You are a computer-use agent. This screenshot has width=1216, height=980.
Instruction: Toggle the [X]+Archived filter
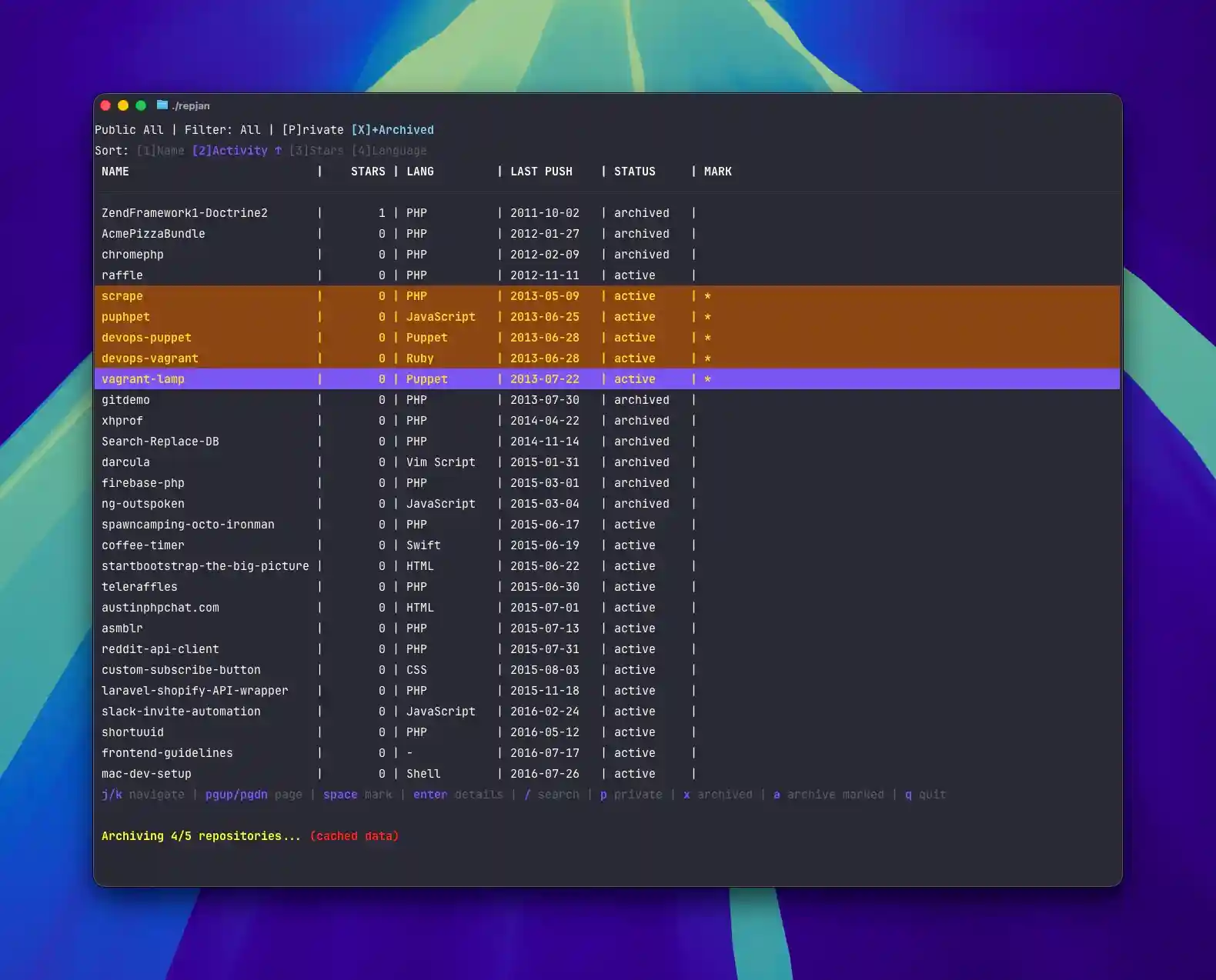coord(393,130)
